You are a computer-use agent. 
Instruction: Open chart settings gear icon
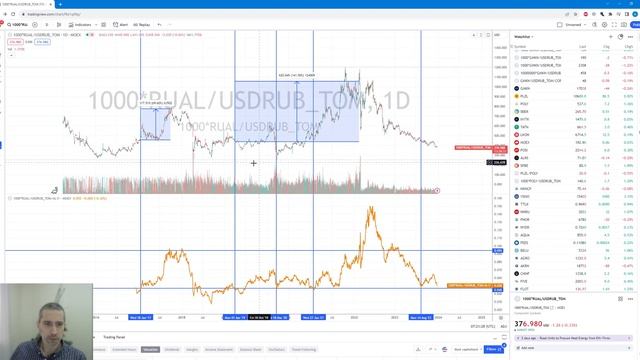coord(604,25)
